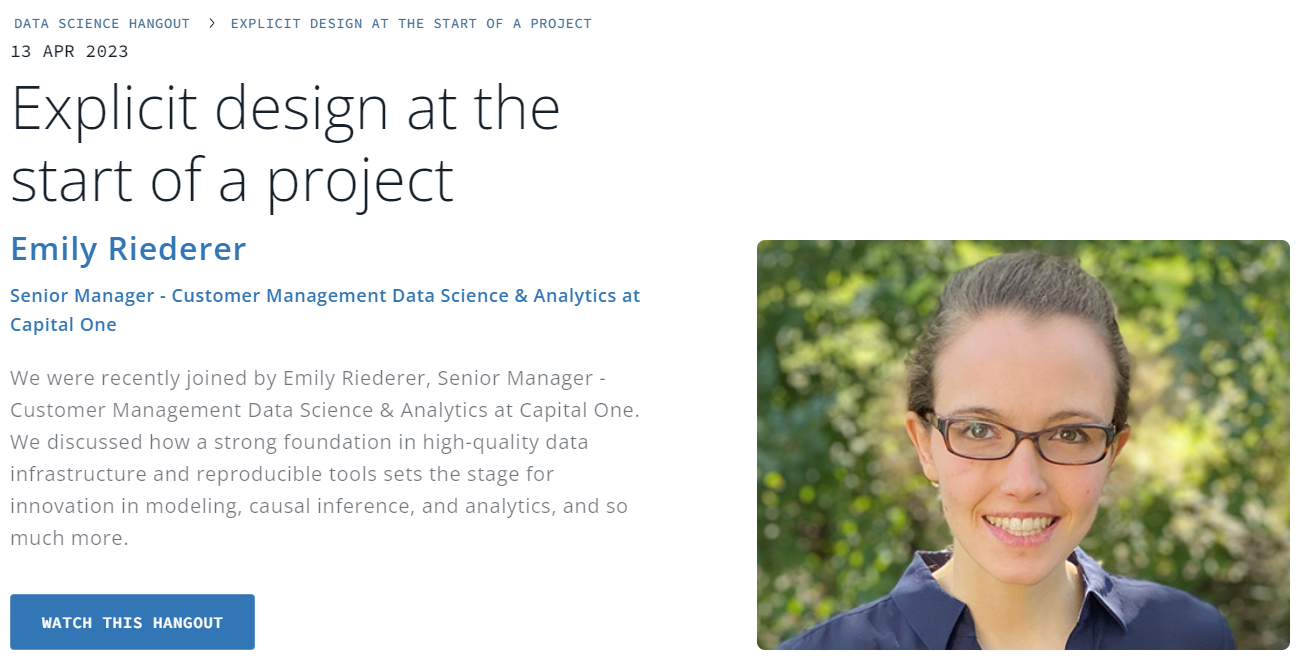Click the "We were recently joined" paragraph line
The height and width of the screenshot is (670, 1308).
(308, 378)
